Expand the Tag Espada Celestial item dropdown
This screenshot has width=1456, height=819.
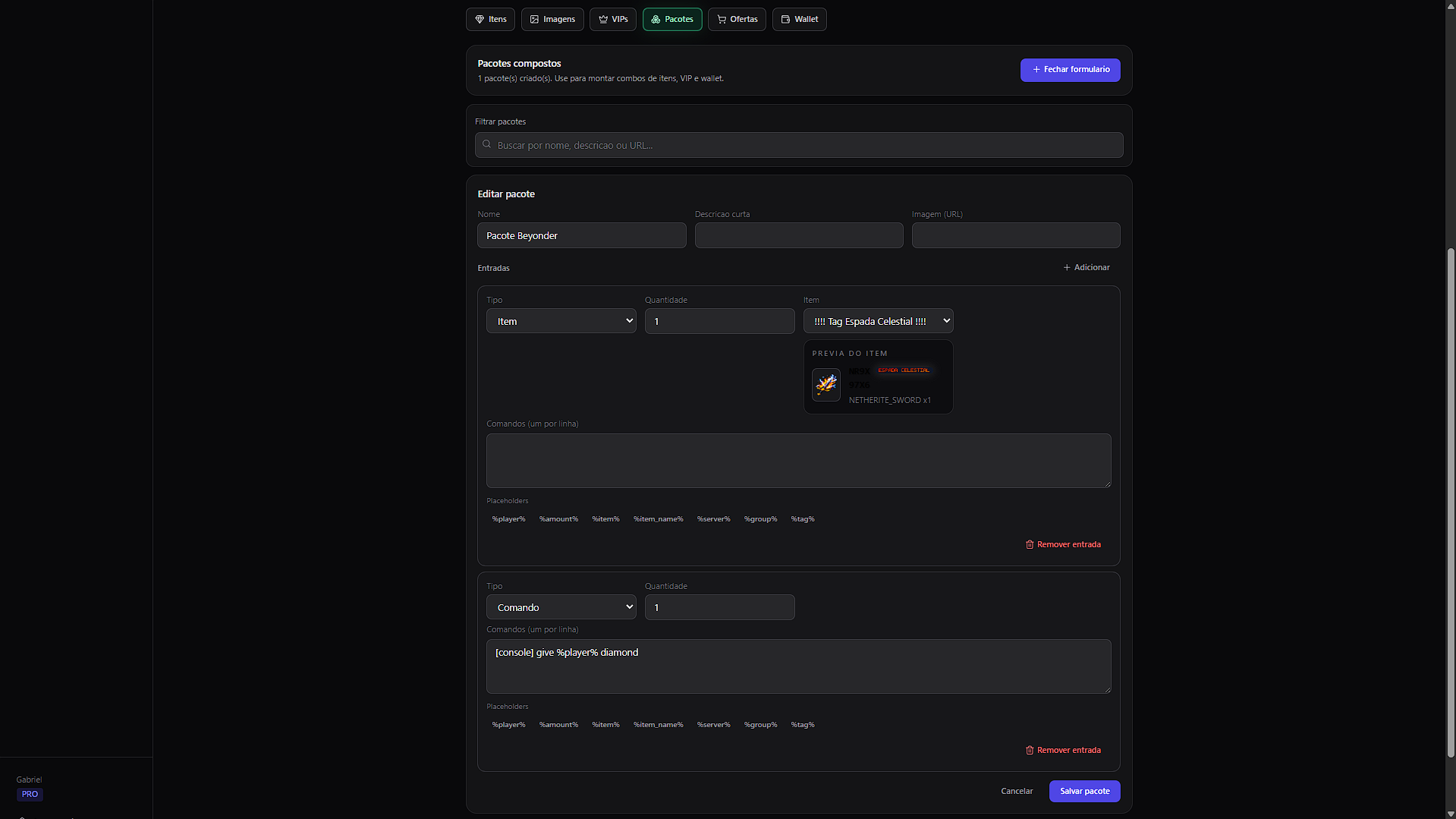(x=878, y=321)
